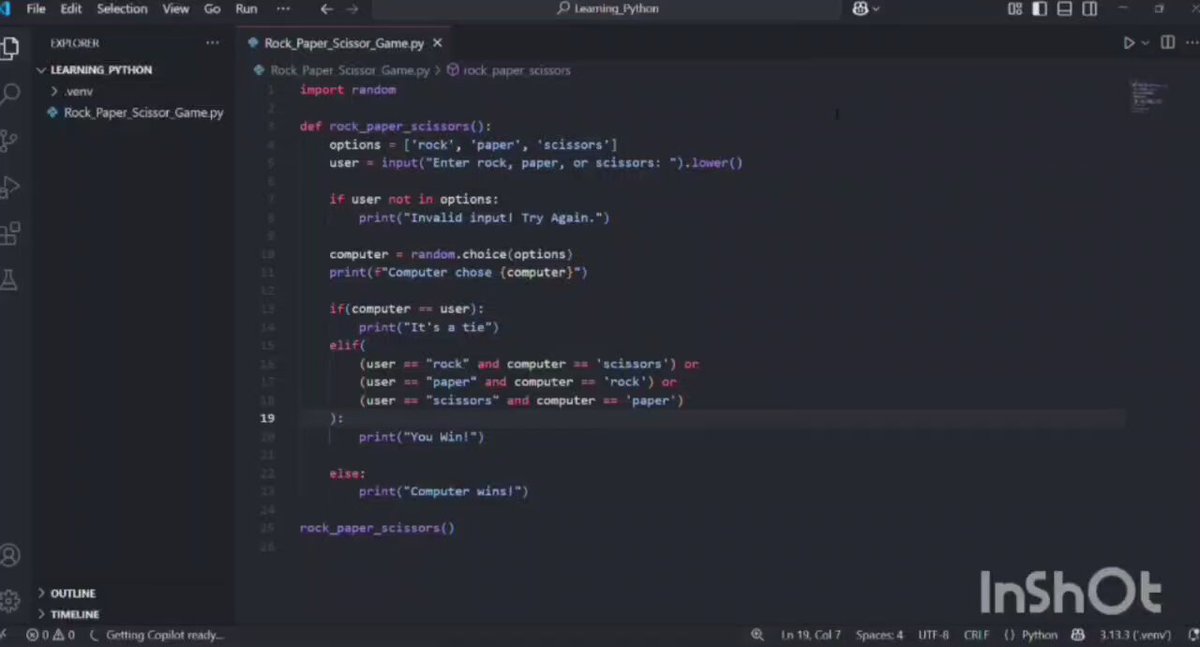This screenshot has width=1200, height=647.
Task: Change the UTF-8 encoding in status bar
Action: point(933,635)
